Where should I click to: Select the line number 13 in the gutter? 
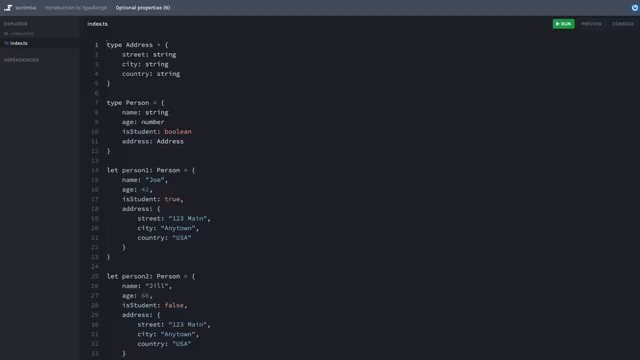95,160
